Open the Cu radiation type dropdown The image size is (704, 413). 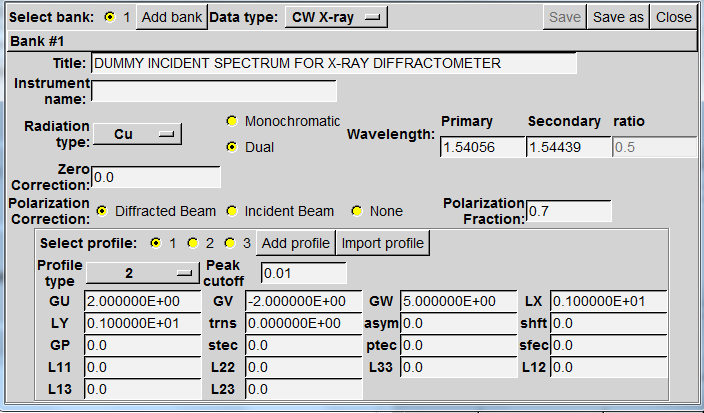click(137, 134)
